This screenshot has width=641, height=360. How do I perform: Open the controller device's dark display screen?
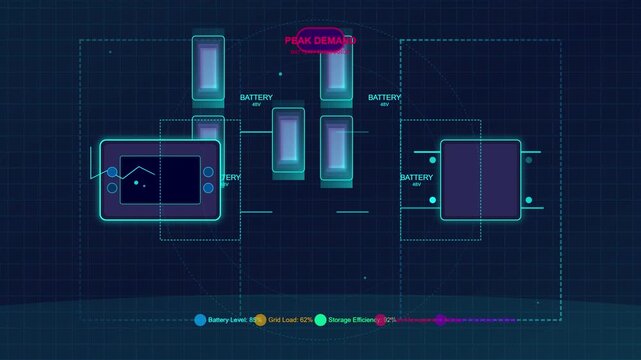(x=160, y=180)
